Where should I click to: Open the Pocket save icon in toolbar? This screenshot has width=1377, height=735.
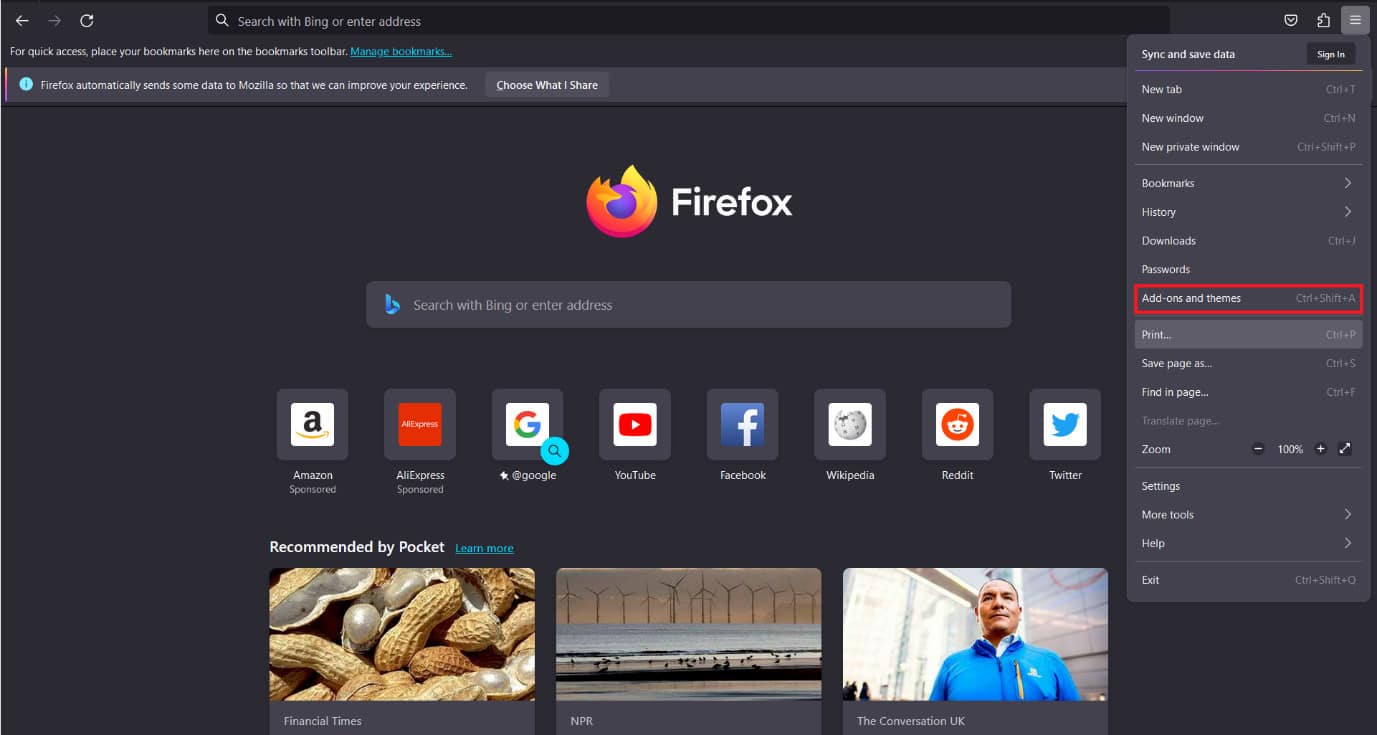1291,20
